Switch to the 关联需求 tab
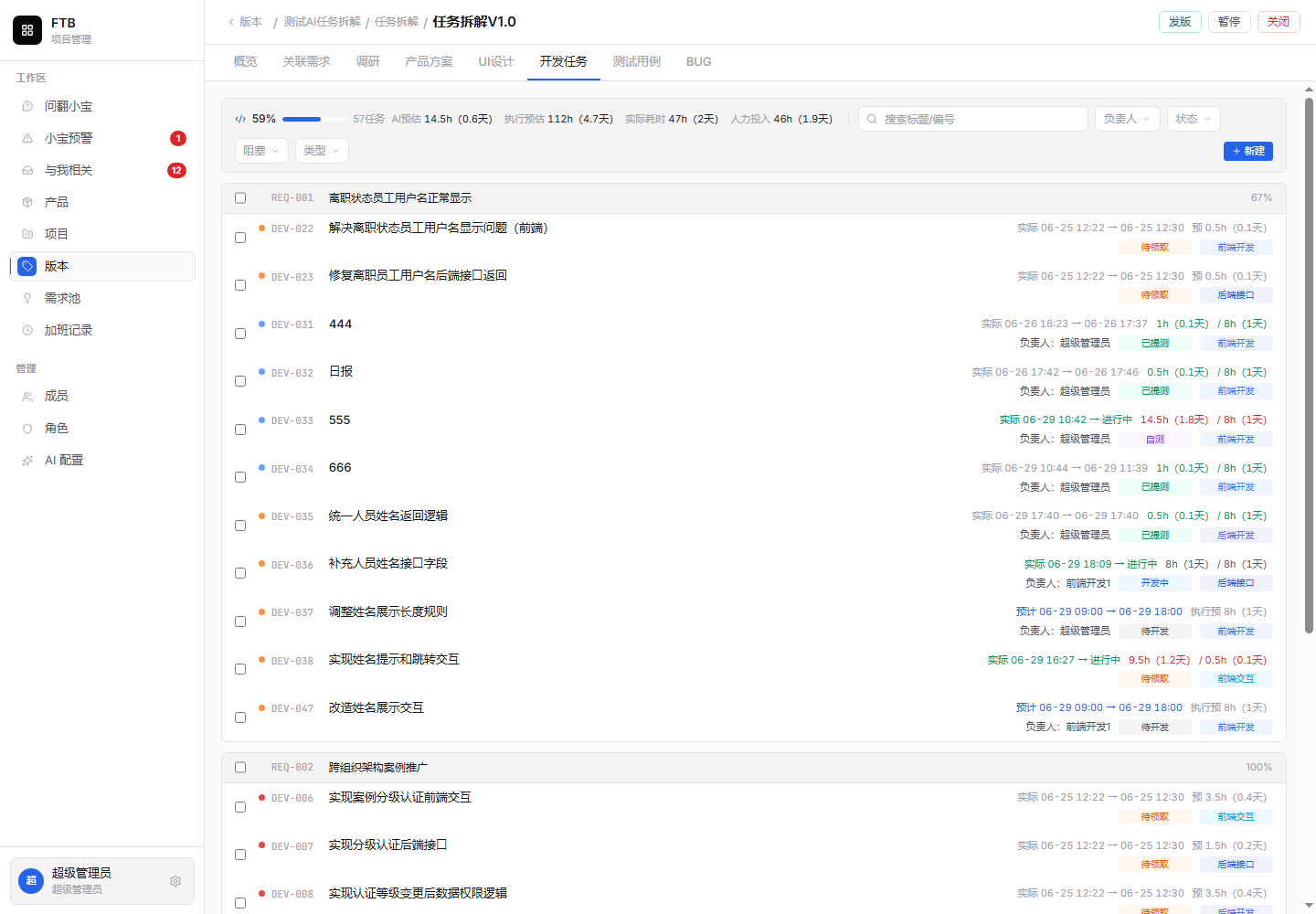This screenshot has height=914, width=1316. [306, 61]
